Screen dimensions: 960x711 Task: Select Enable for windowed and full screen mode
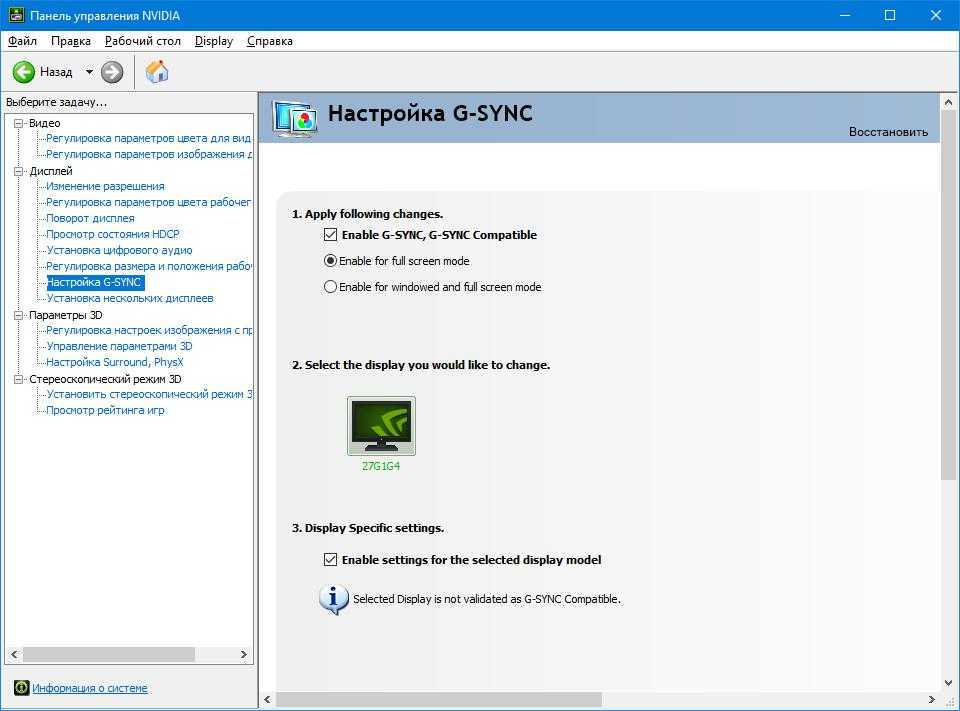click(330, 287)
